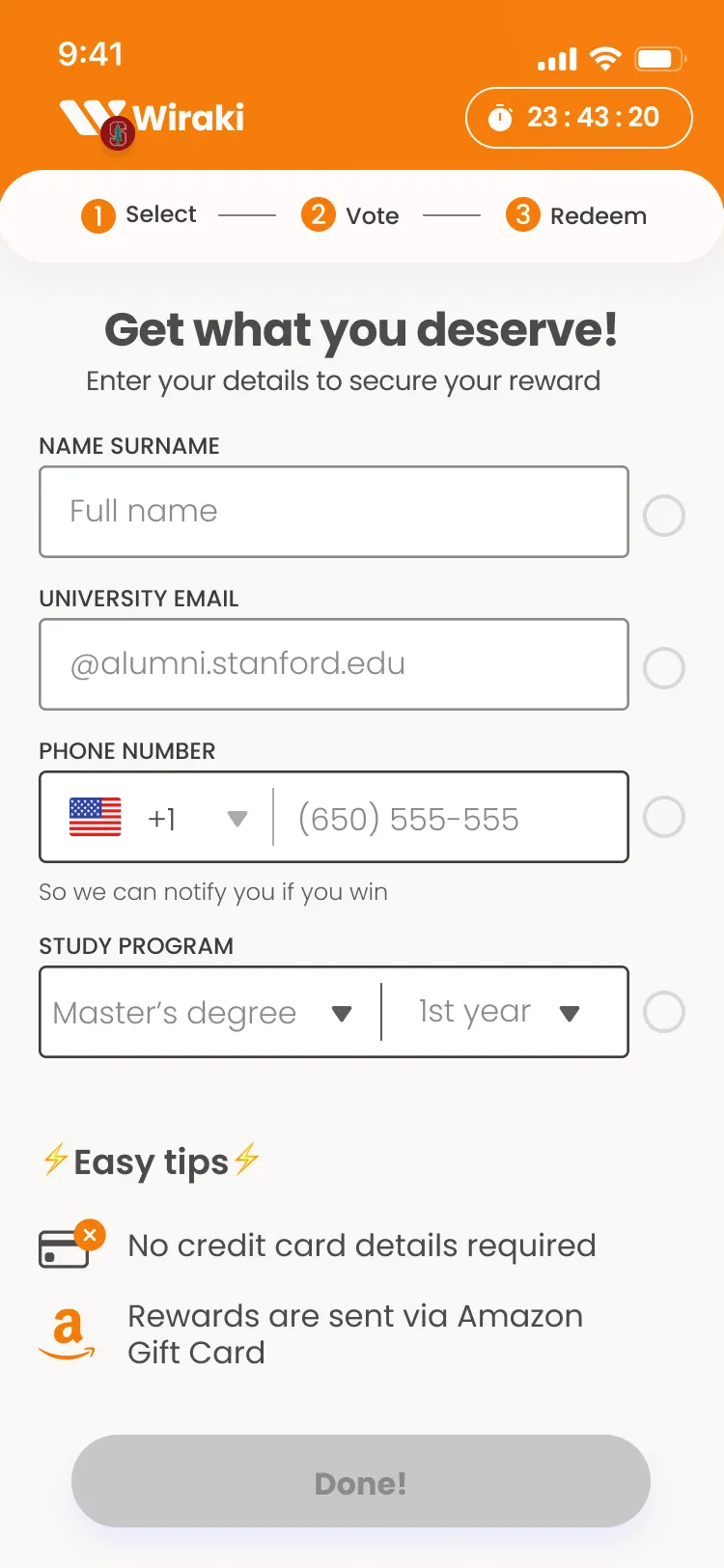Toggle the circle beside Phone Number field

tap(664, 818)
